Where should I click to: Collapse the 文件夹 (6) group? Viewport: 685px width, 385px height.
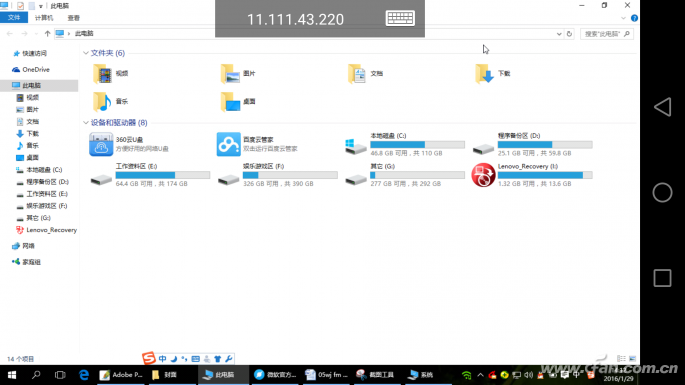[86, 53]
